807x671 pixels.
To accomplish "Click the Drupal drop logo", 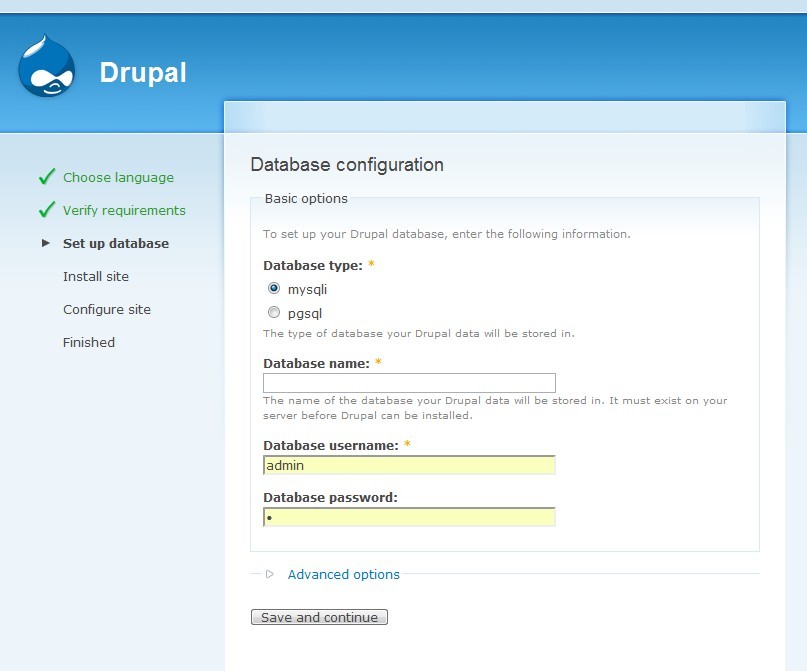I will tap(46, 66).
